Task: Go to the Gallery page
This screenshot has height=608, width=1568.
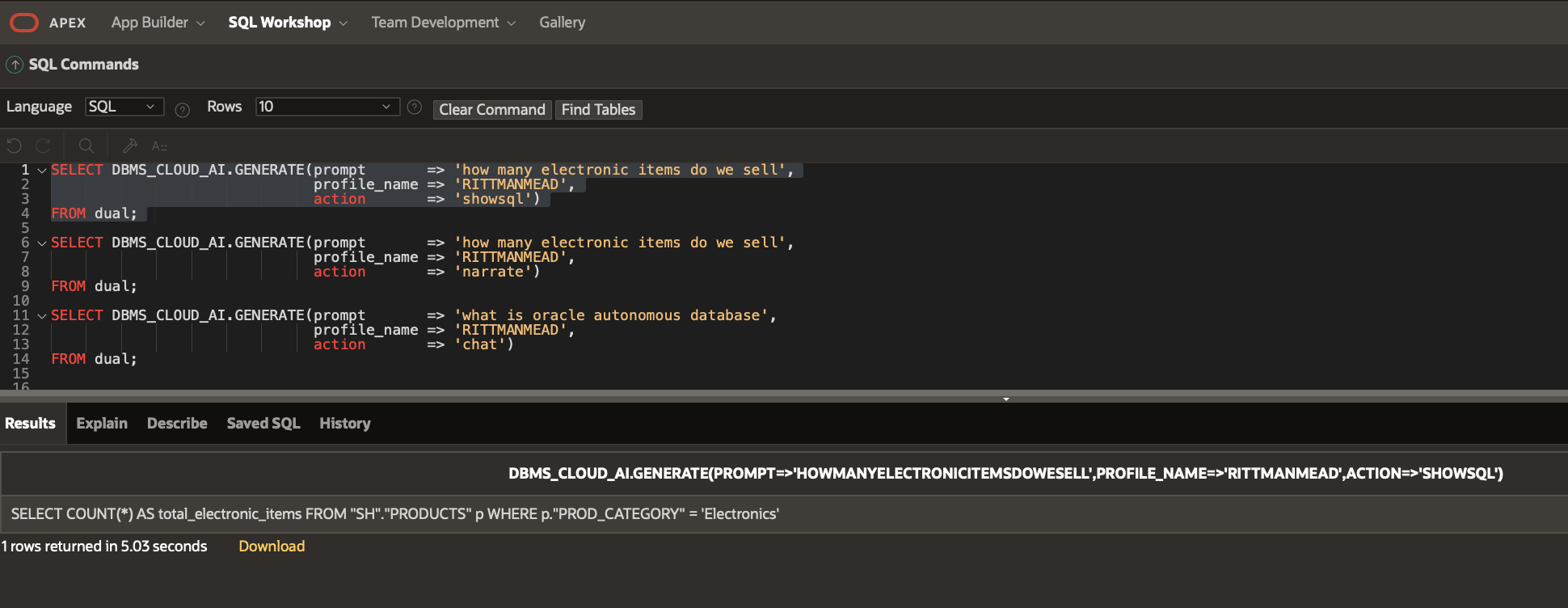Action: tap(562, 23)
